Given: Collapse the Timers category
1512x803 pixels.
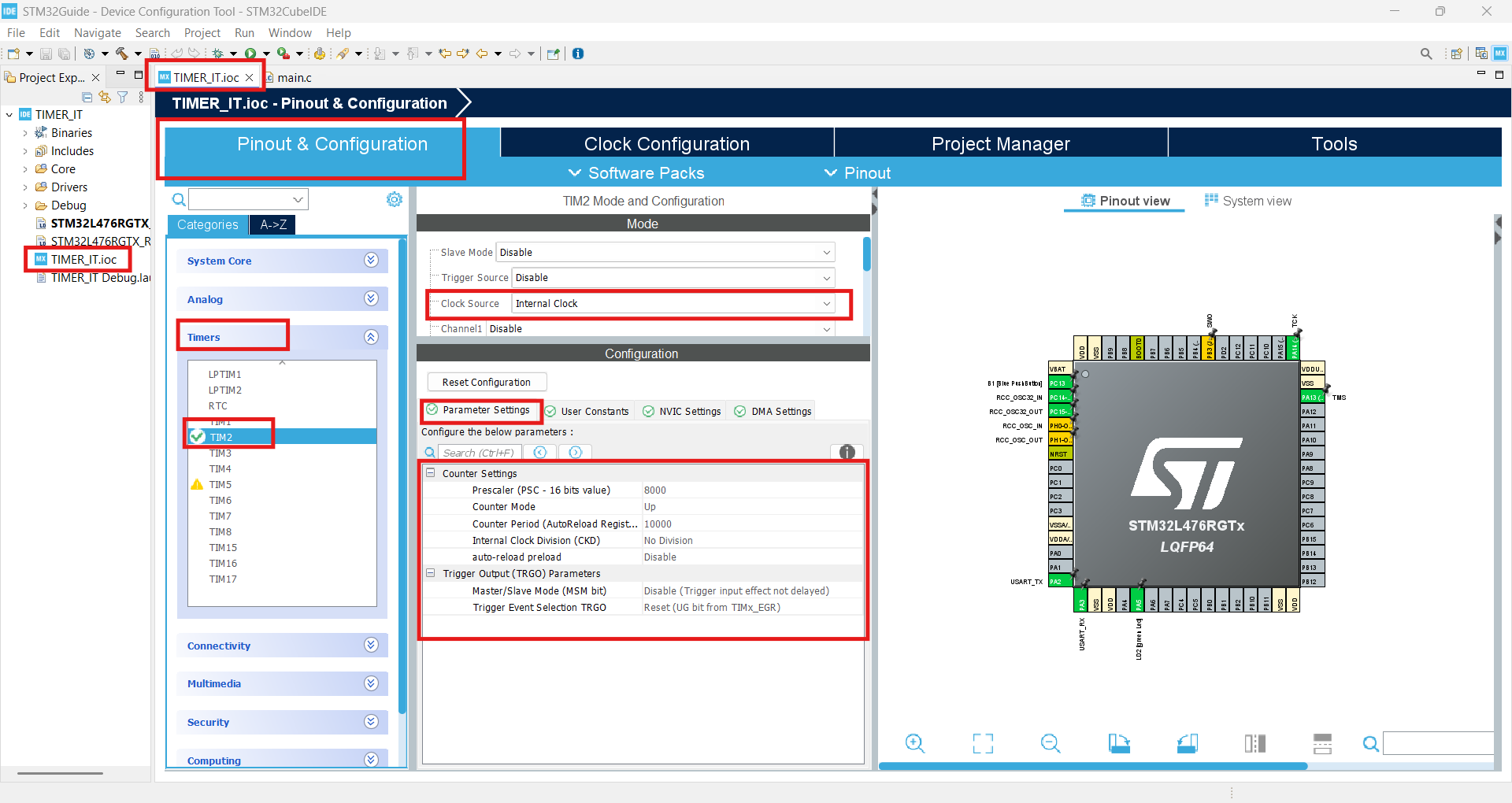Looking at the screenshot, I should point(372,337).
